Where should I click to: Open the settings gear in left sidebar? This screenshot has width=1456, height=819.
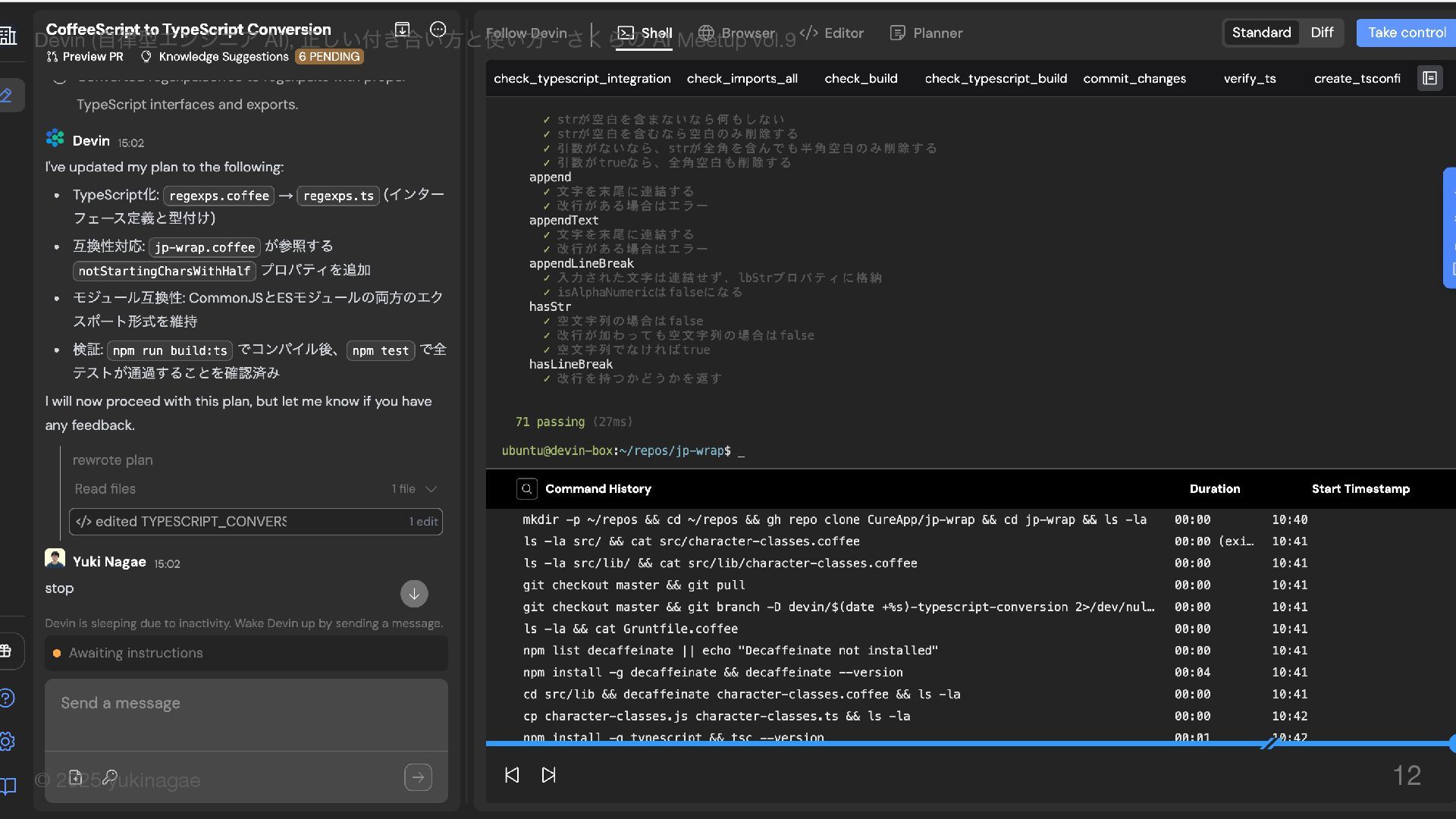(7, 742)
